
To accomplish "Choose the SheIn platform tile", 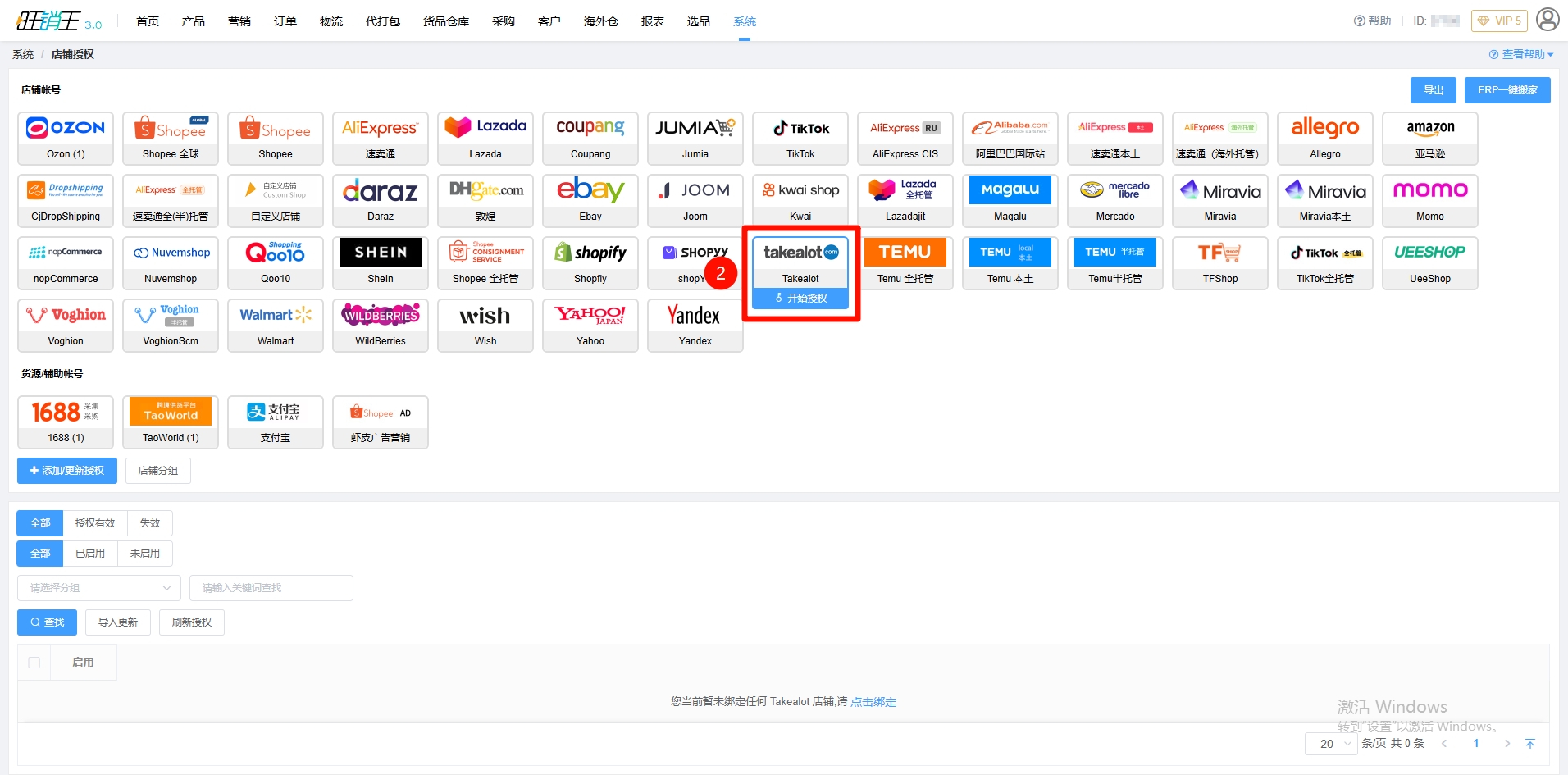I will (381, 263).
